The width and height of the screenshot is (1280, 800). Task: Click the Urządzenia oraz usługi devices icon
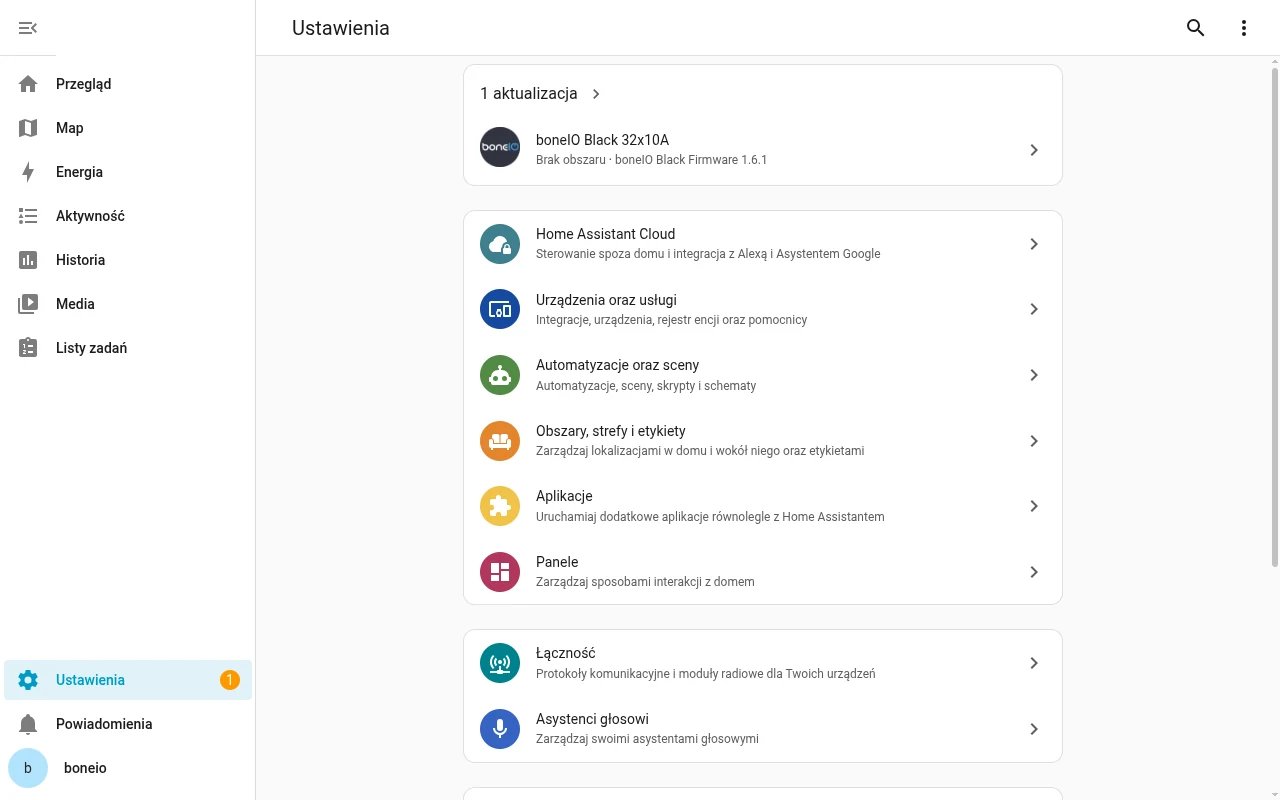pos(500,309)
